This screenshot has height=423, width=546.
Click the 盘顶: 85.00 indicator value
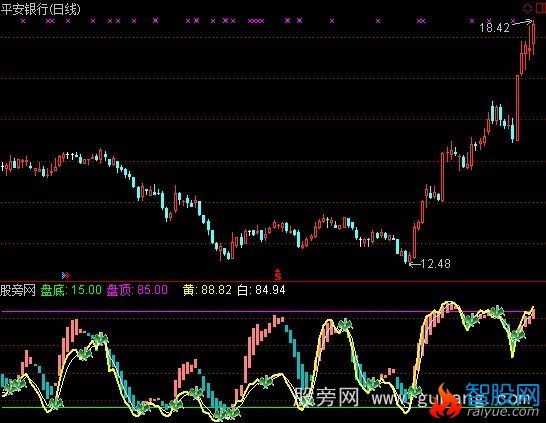click(137, 290)
